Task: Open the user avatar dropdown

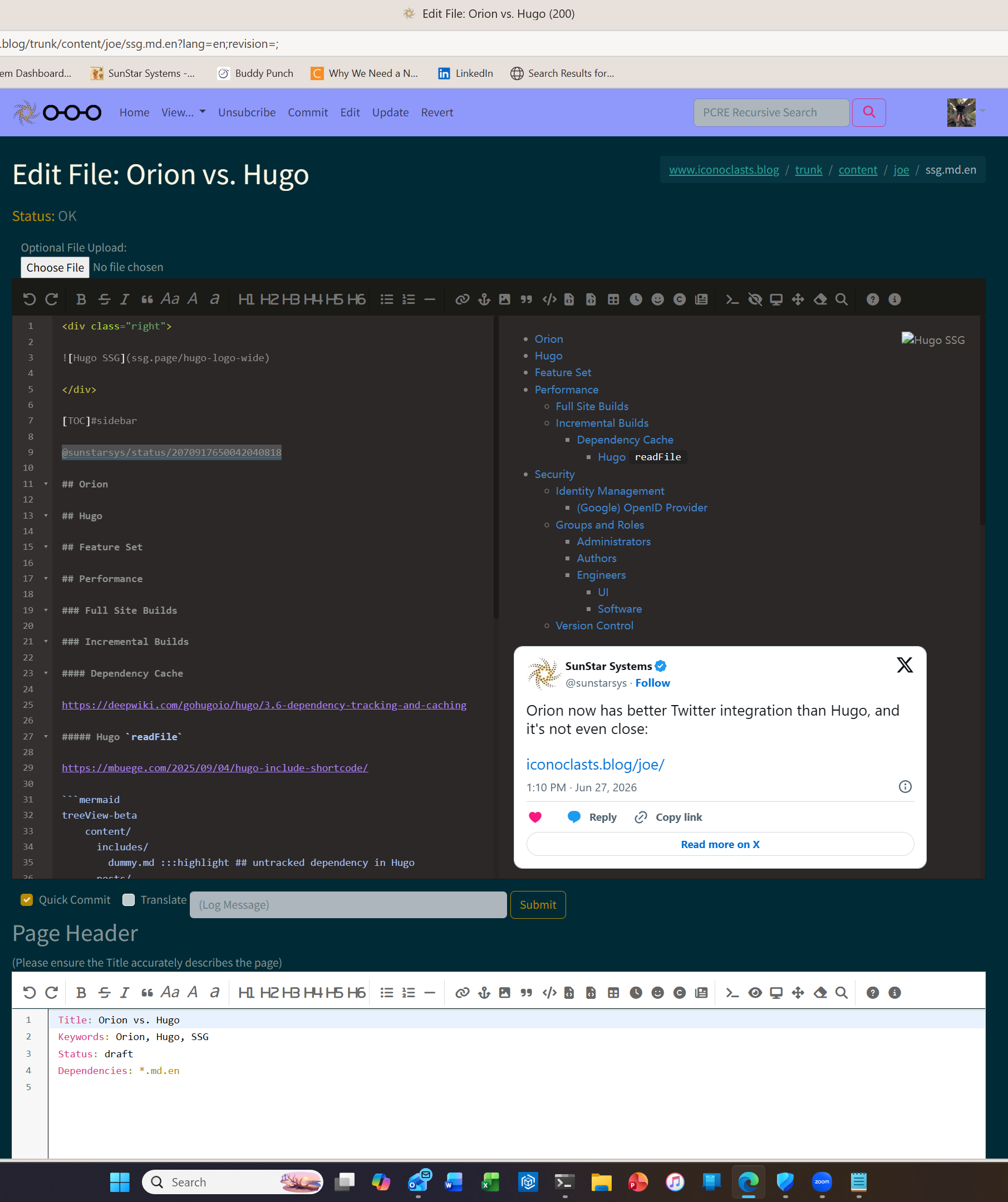Action: coord(965,112)
